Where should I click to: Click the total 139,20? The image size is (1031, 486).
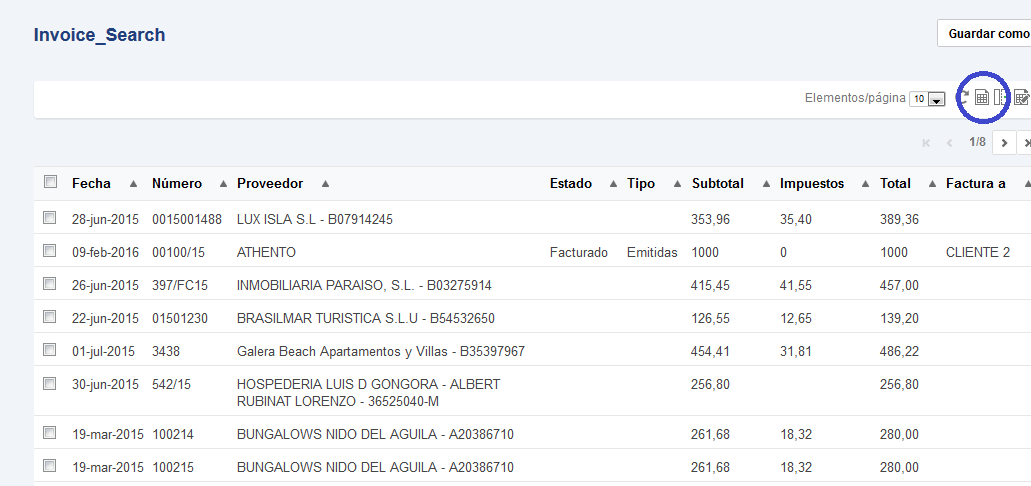899,319
